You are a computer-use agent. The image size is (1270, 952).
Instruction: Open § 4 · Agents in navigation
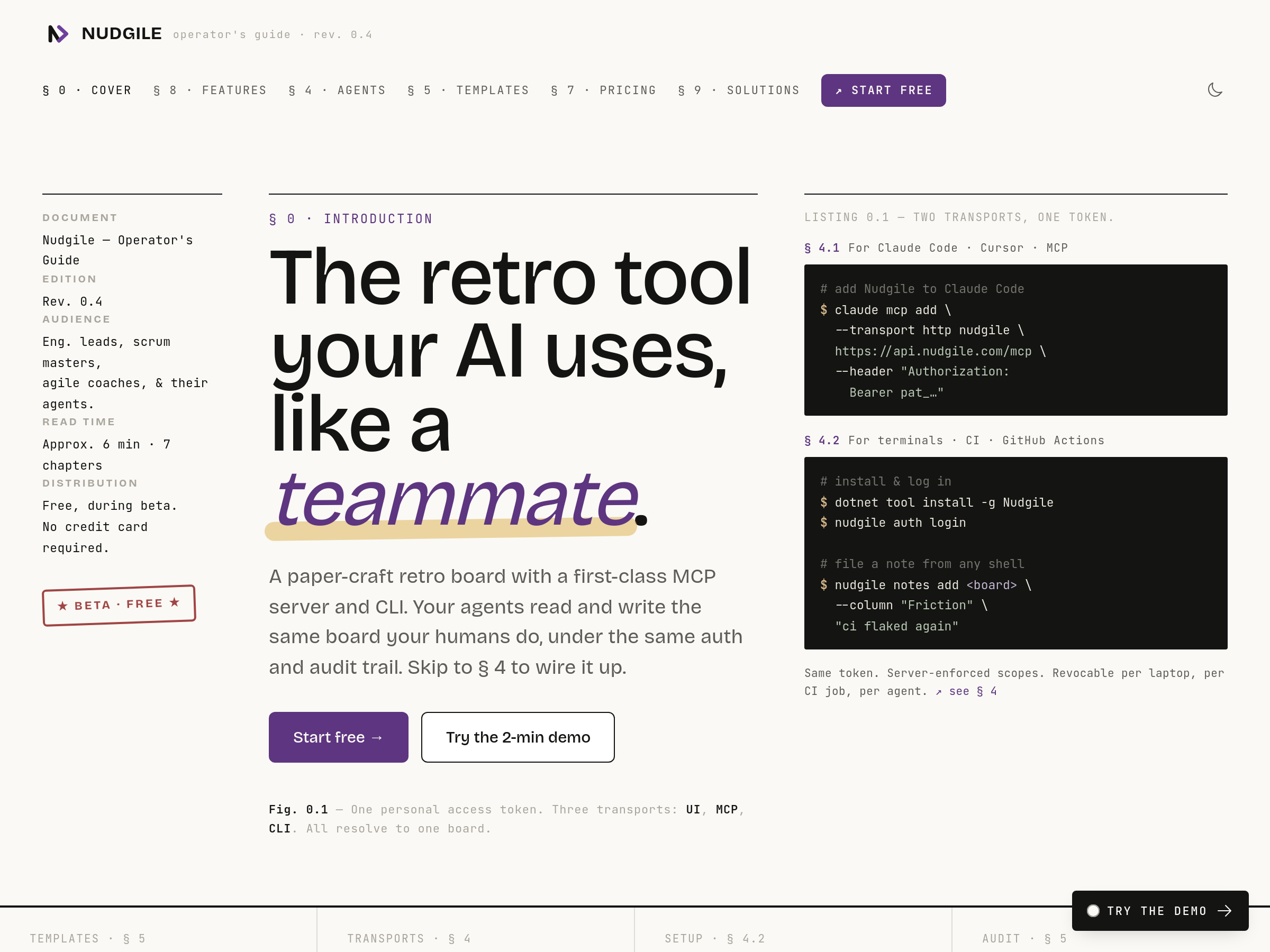pos(337,90)
